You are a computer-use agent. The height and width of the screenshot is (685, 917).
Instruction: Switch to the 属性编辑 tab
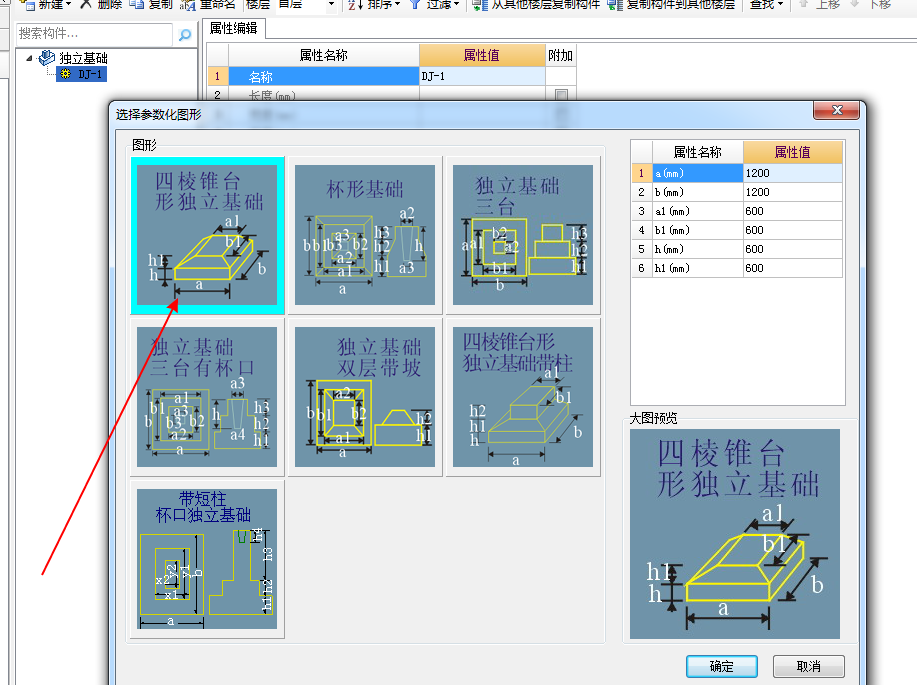point(233,28)
